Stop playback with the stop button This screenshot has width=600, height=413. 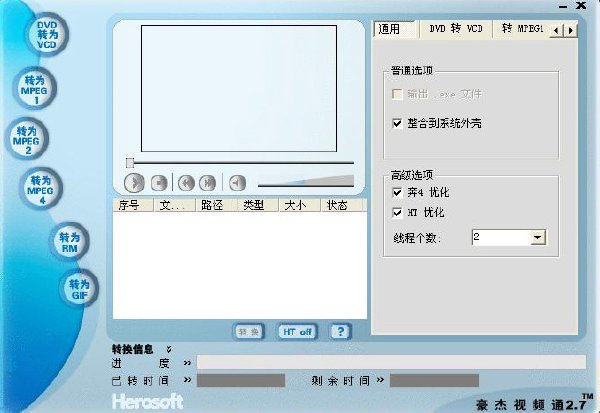159,183
